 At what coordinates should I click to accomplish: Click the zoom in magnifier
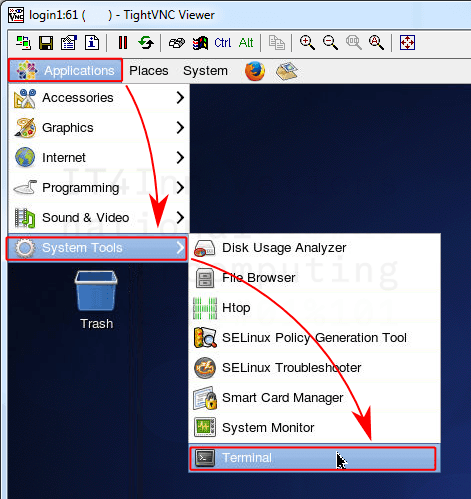[x=307, y=43]
